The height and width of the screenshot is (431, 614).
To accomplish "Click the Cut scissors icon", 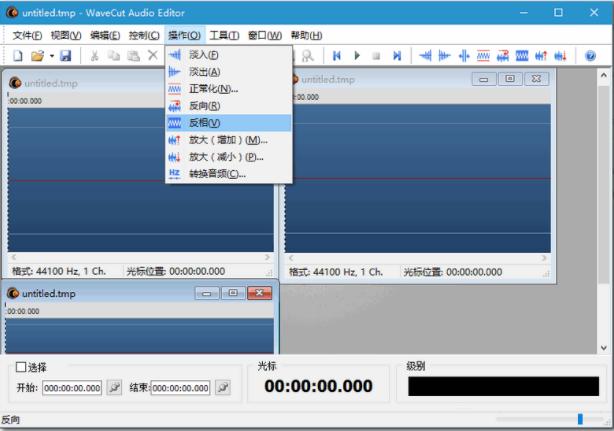I will pyautogui.click(x=94, y=56).
